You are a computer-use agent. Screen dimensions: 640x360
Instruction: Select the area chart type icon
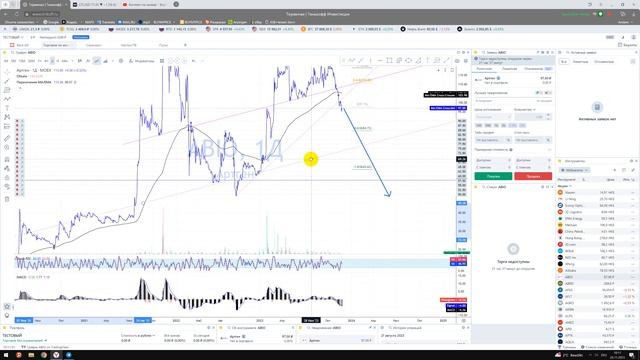[x=105, y=61]
